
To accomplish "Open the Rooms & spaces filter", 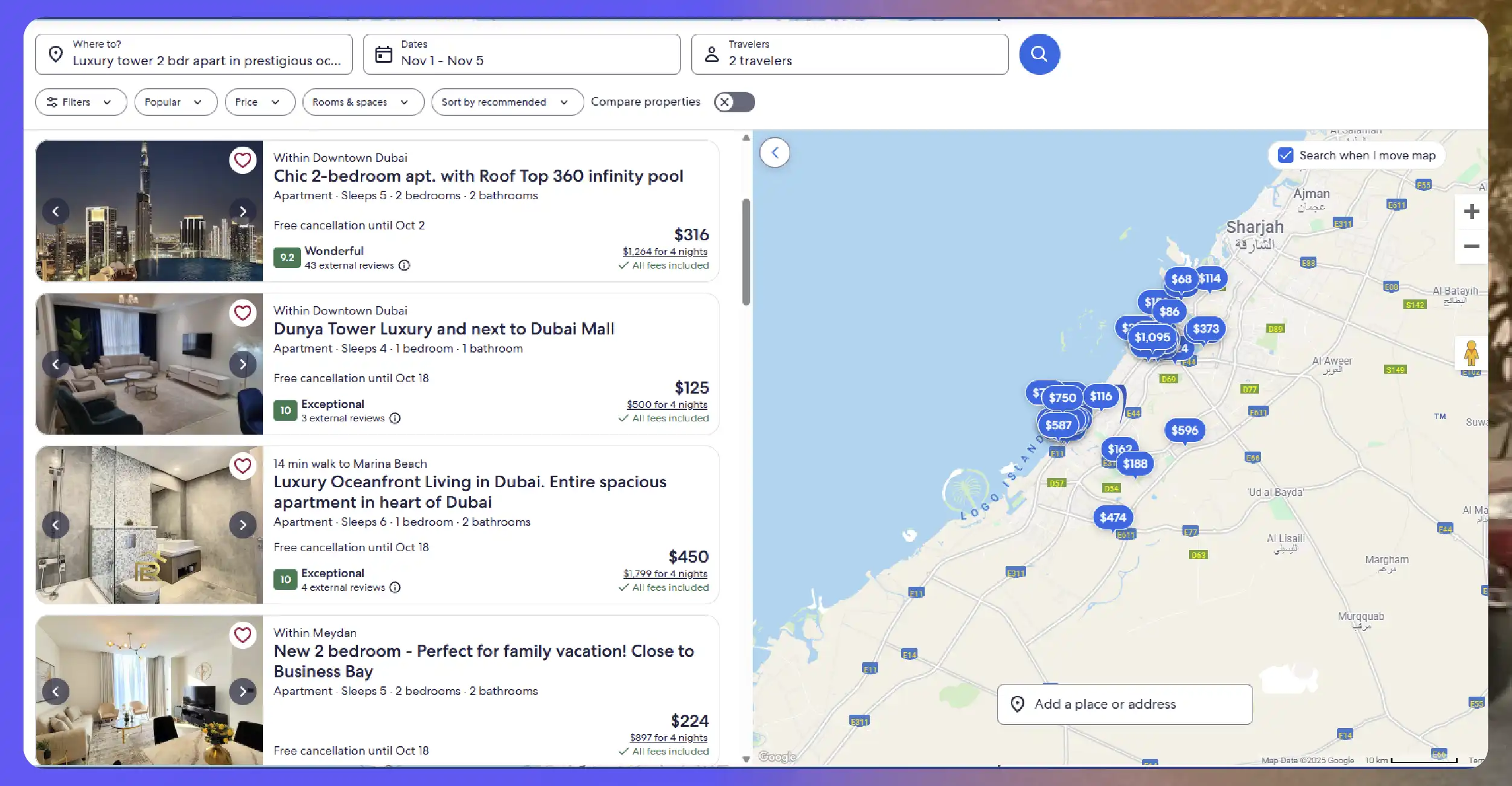I will pos(363,102).
